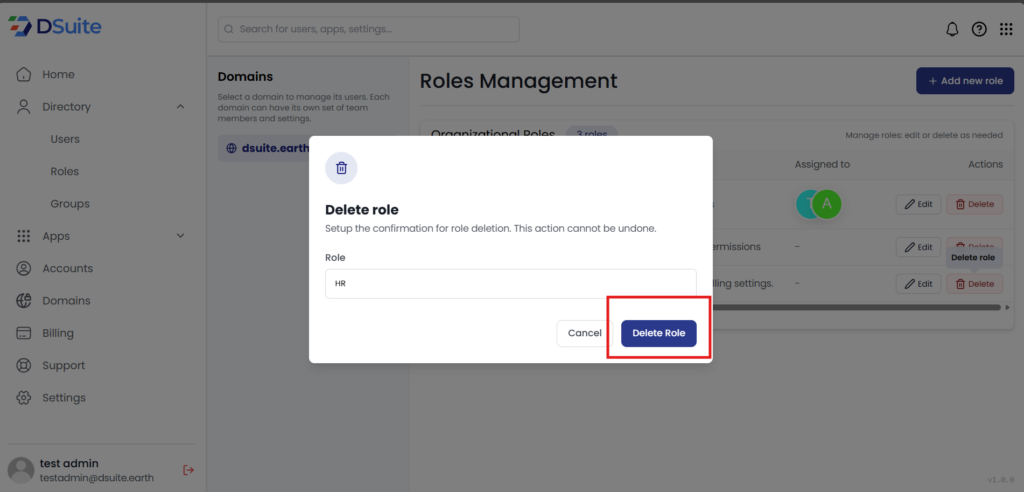Open Settings from the sidebar

coord(63,398)
